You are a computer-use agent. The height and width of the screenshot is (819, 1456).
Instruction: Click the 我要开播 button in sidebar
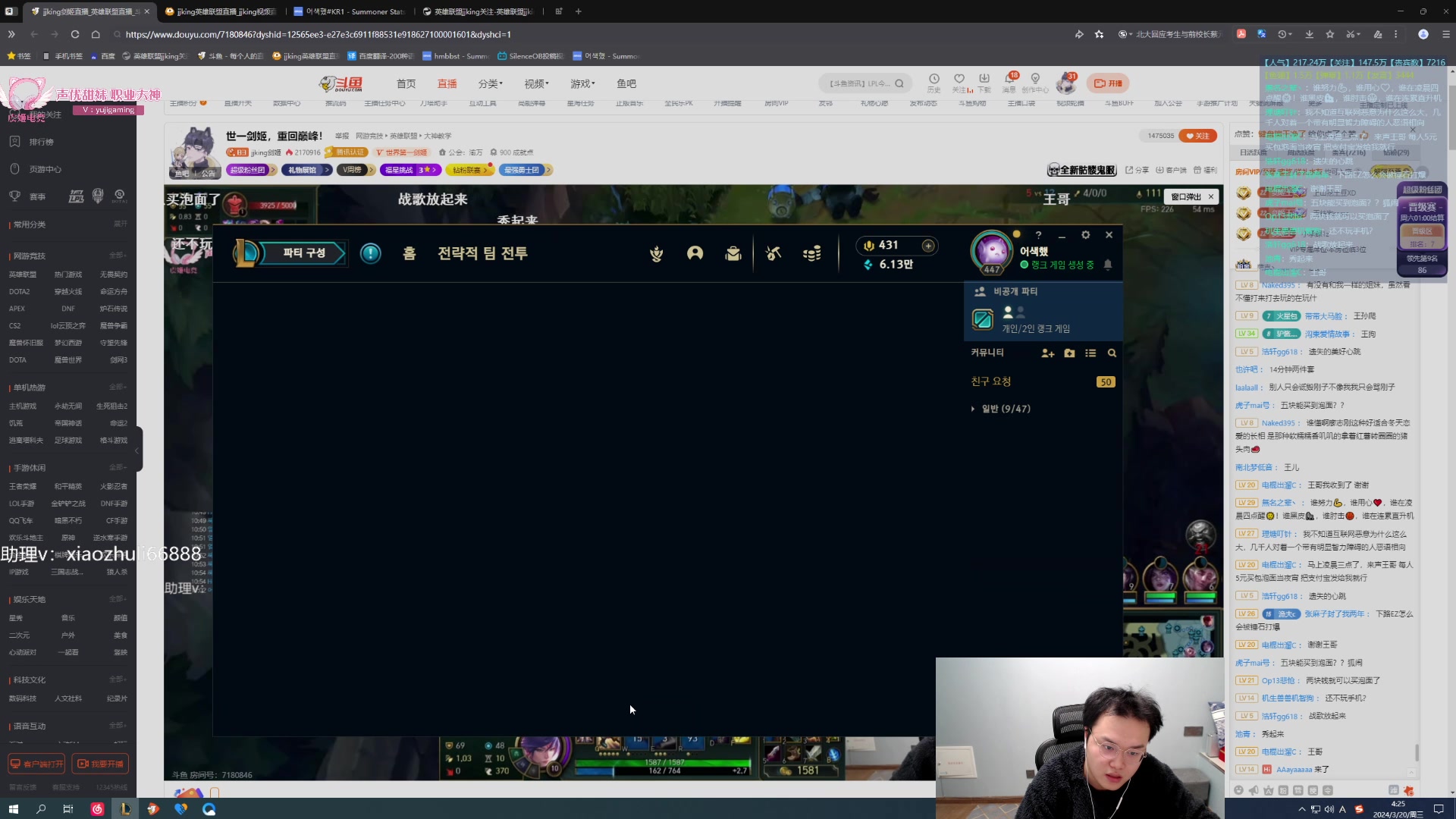coord(100,764)
